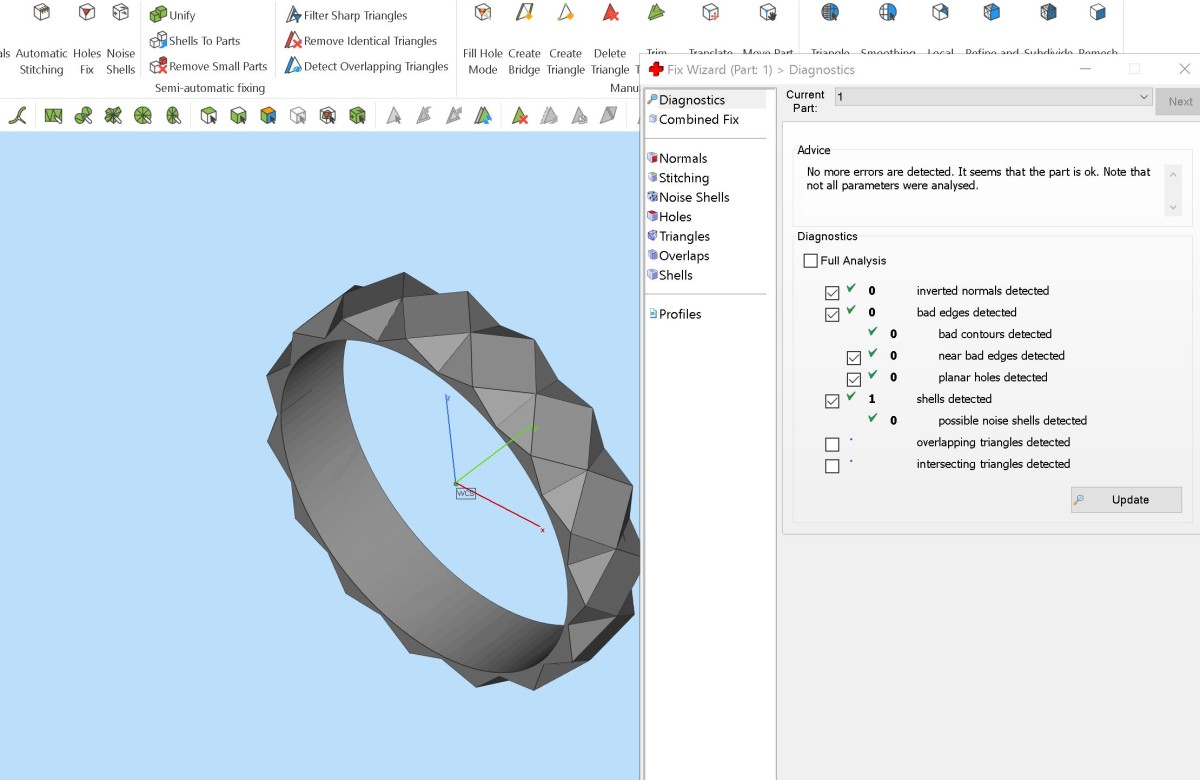Viewport: 1200px width, 780px height.
Task: Enable the Full Analysis checkbox
Action: pyautogui.click(x=811, y=261)
